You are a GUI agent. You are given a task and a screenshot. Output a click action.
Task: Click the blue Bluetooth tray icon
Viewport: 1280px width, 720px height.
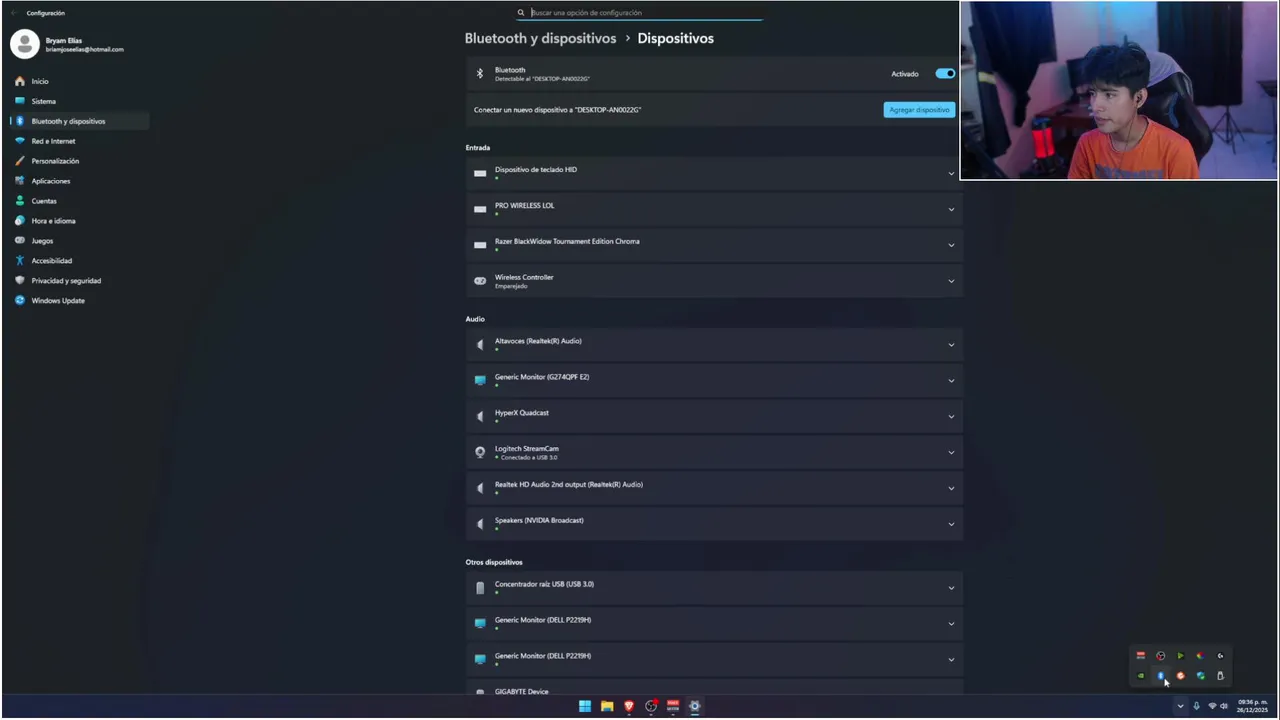tap(1161, 676)
